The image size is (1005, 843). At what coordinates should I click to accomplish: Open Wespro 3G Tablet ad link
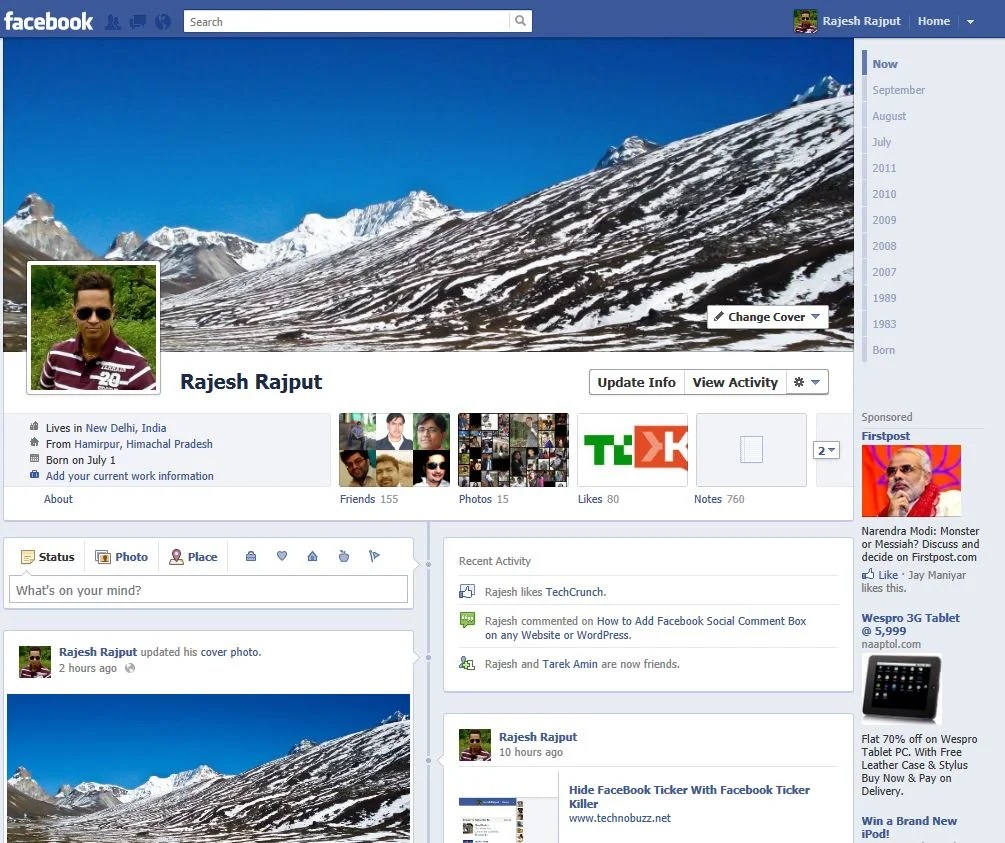coord(910,624)
